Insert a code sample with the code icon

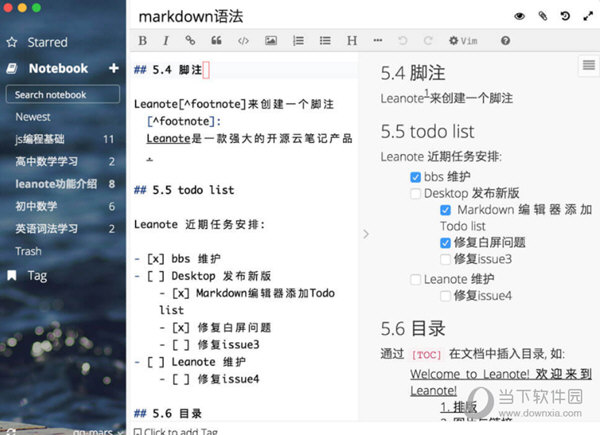click(x=243, y=41)
